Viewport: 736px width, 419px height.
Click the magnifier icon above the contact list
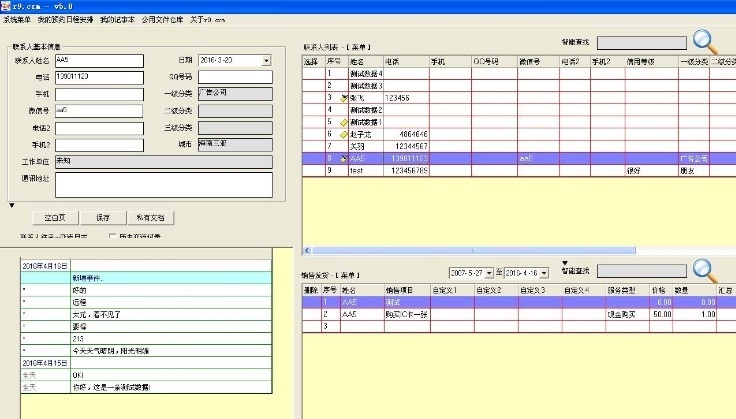(706, 41)
